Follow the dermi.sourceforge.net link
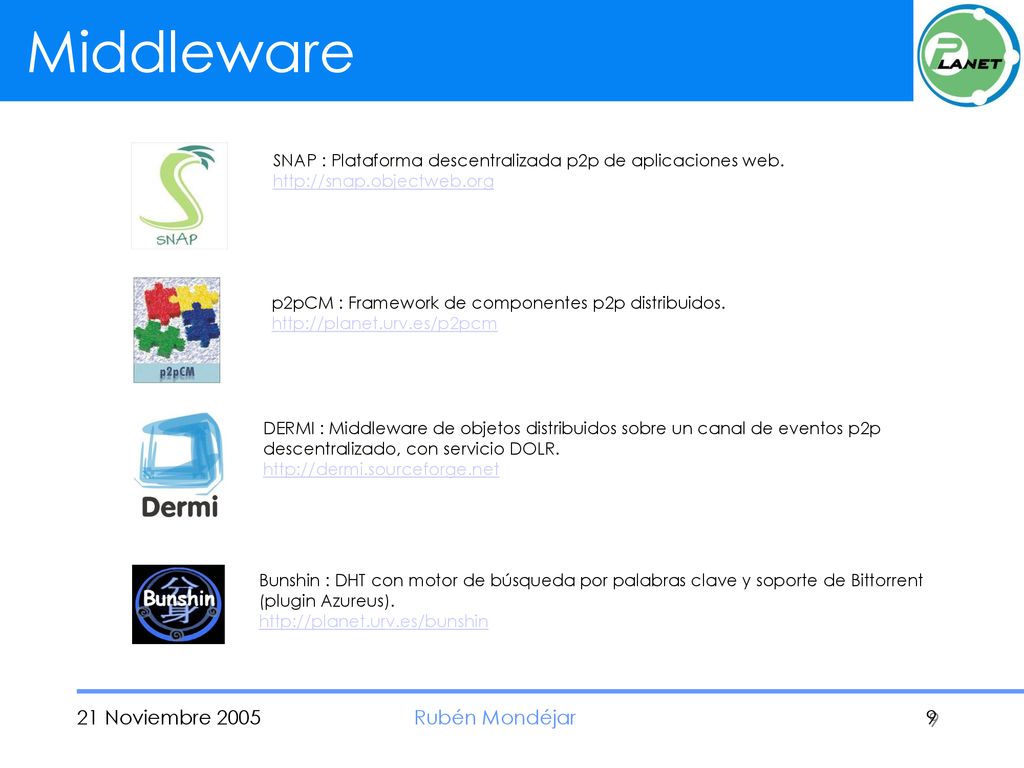The width and height of the screenshot is (1024, 768). 381,469
